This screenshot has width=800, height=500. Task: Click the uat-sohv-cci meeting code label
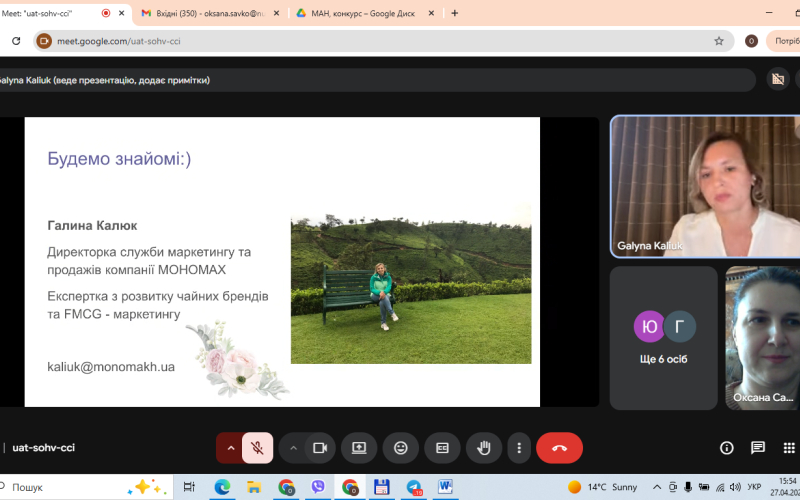[x=43, y=447]
